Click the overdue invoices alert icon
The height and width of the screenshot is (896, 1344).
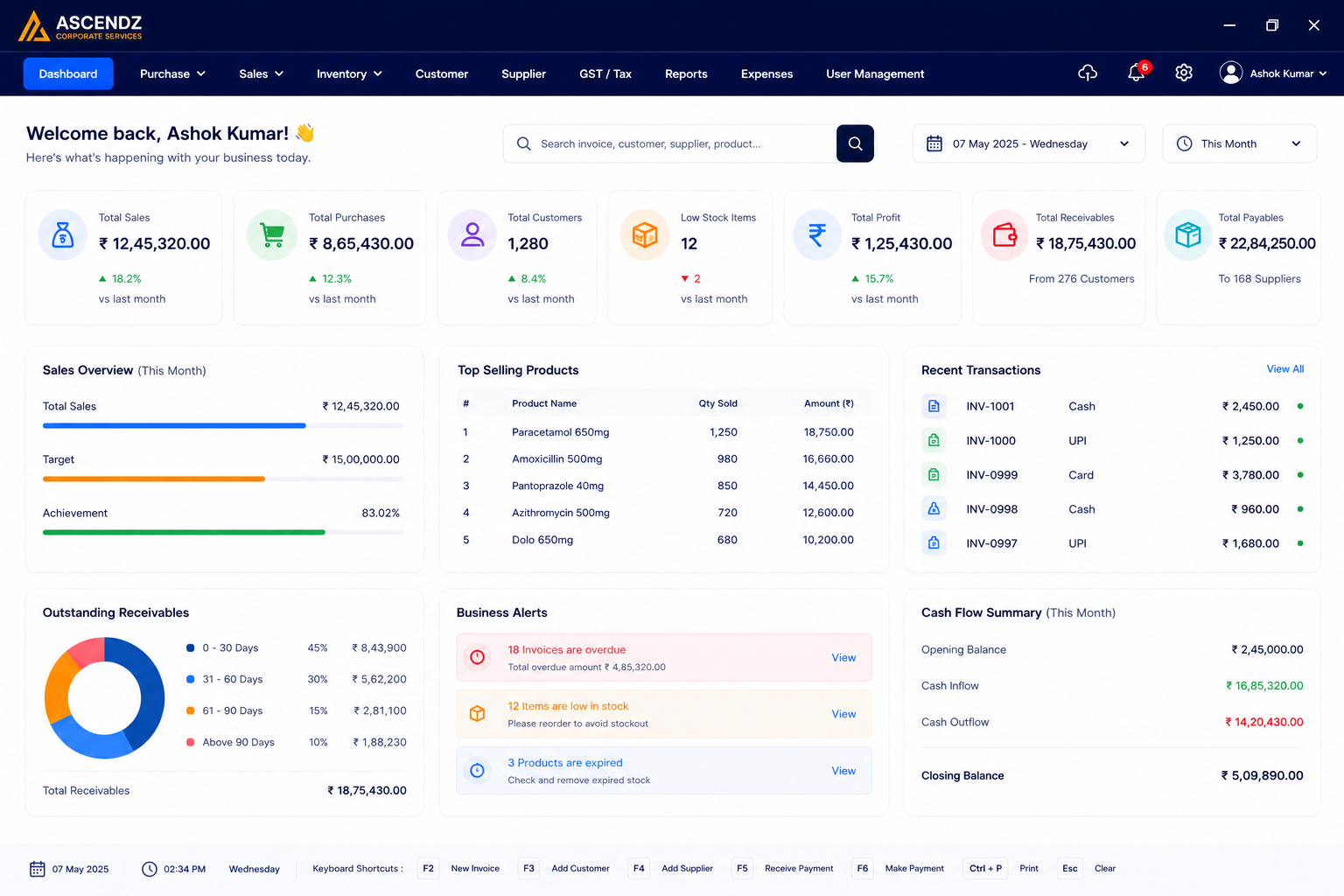[477, 657]
